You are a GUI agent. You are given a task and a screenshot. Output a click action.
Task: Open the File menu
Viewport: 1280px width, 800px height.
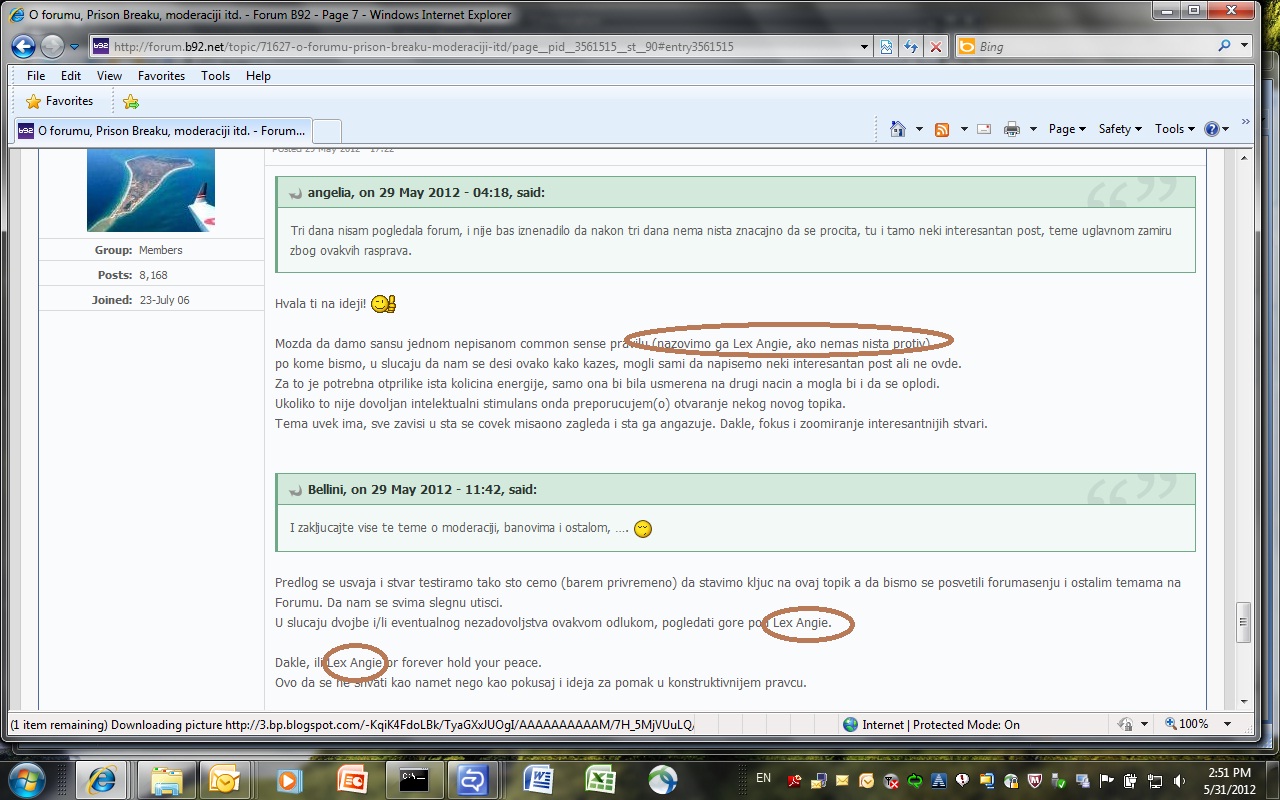tap(36, 76)
